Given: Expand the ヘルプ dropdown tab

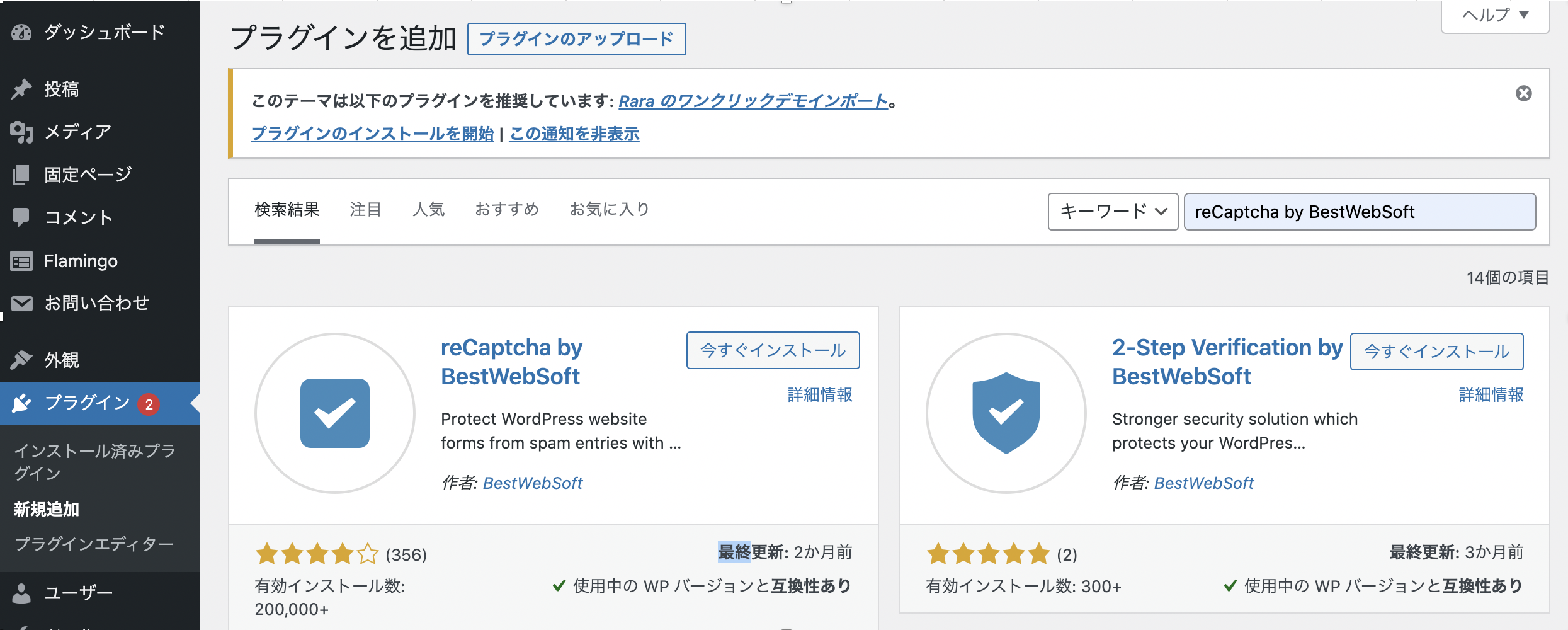Looking at the screenshot, I should tap(1496, 15).
